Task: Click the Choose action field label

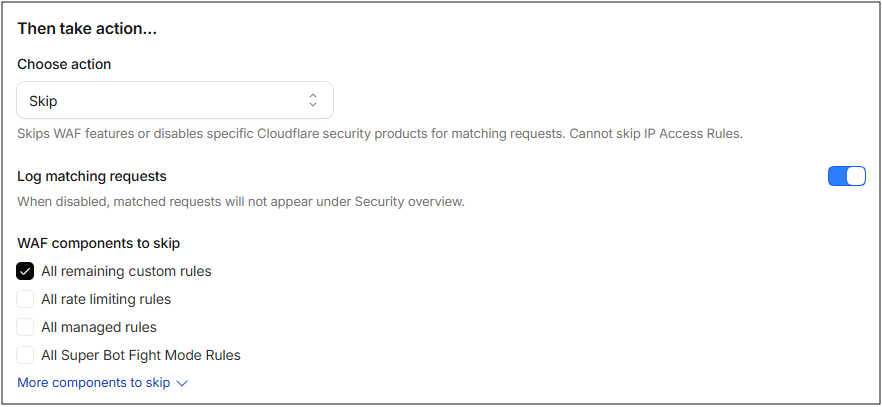Action: 64,65
